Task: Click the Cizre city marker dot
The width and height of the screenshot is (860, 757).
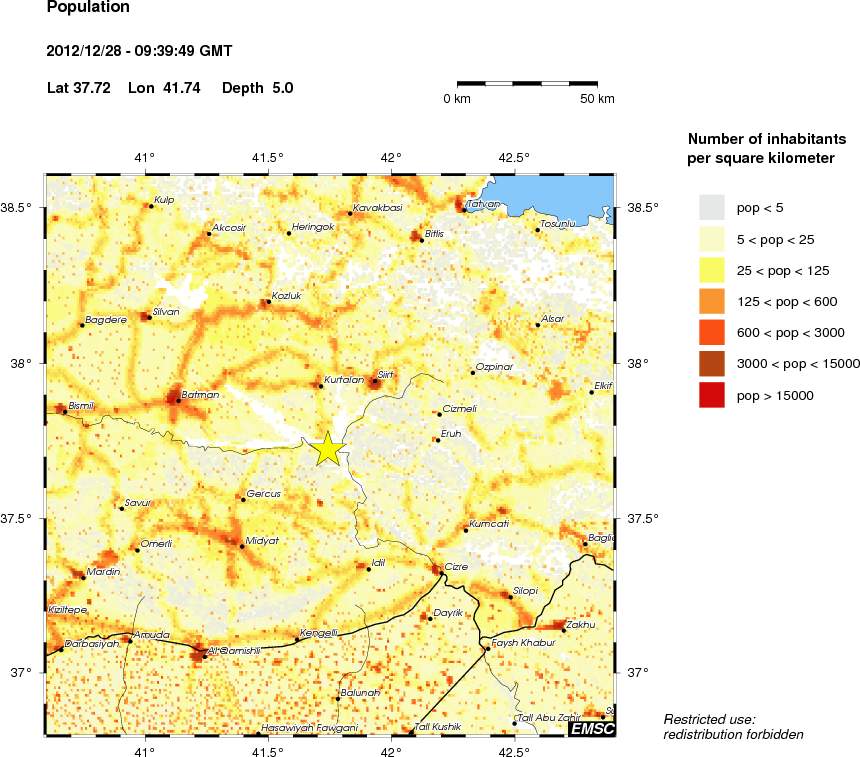Action: point(440,573)
